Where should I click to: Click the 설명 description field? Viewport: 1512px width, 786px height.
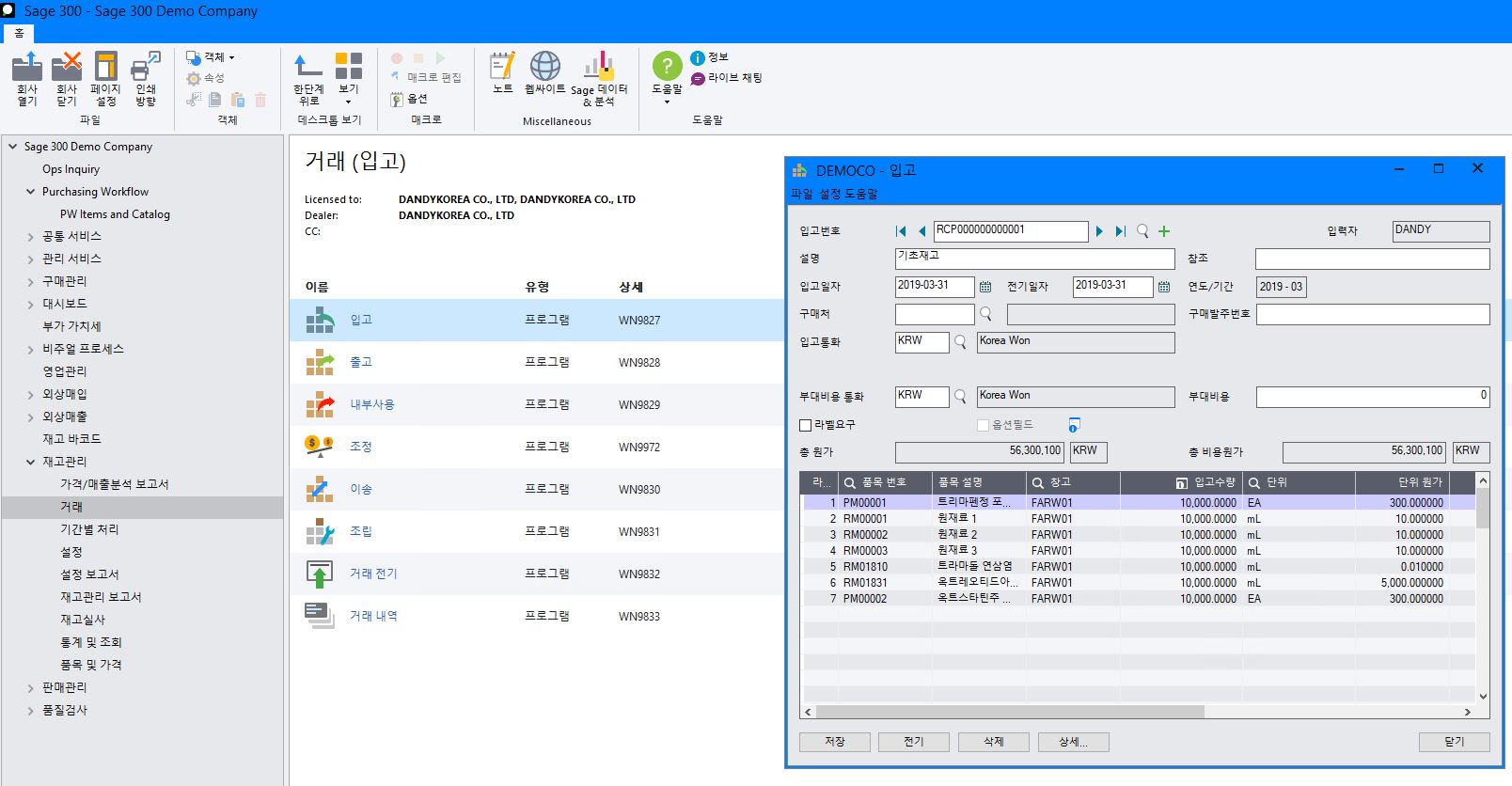tap(1035, 259)
